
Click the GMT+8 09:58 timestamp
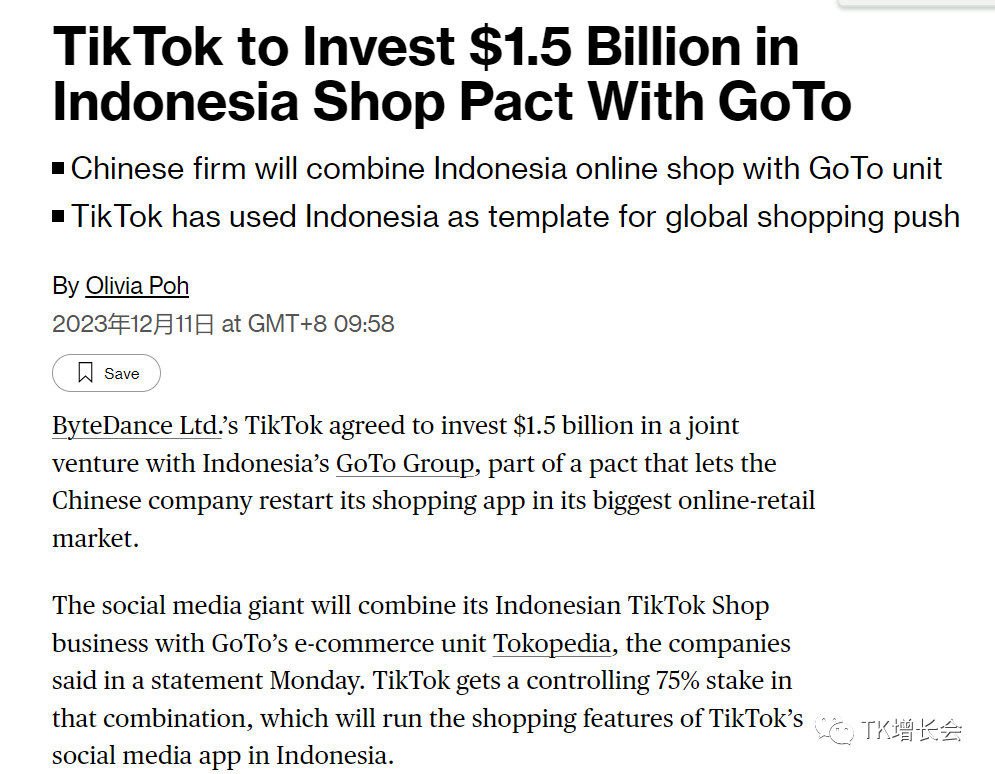321,324
